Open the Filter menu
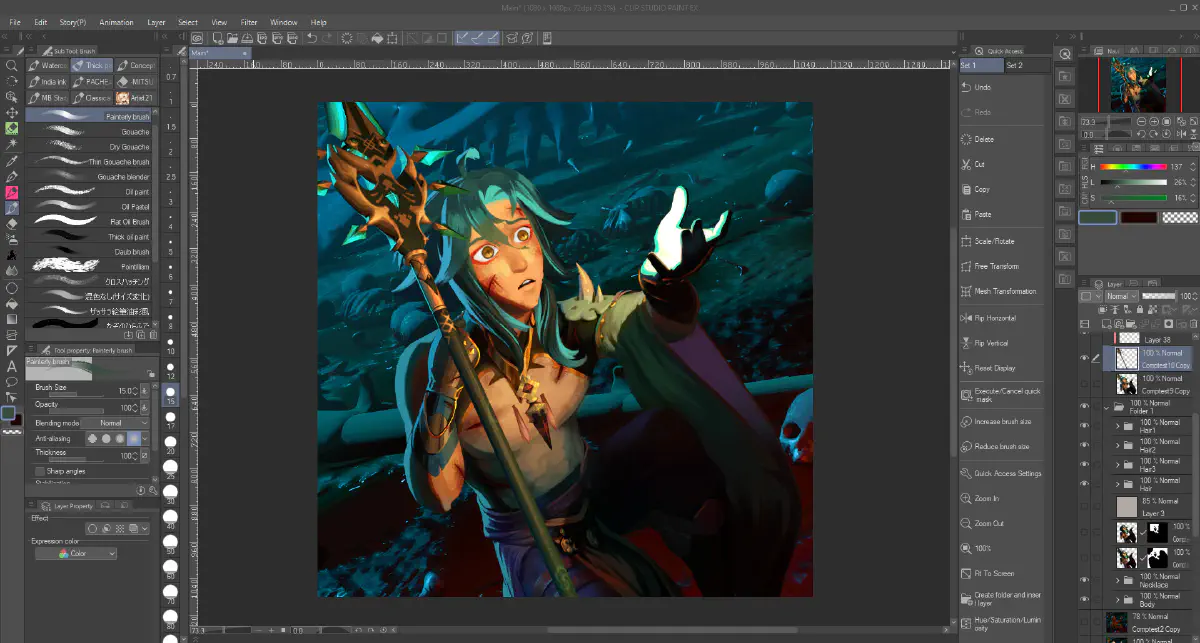 (249, 22)
